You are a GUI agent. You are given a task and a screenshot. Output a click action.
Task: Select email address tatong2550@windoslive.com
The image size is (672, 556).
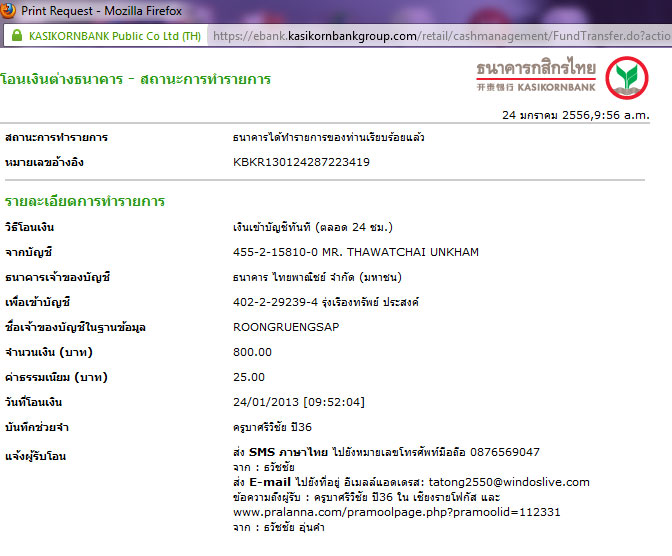(509, 482)
